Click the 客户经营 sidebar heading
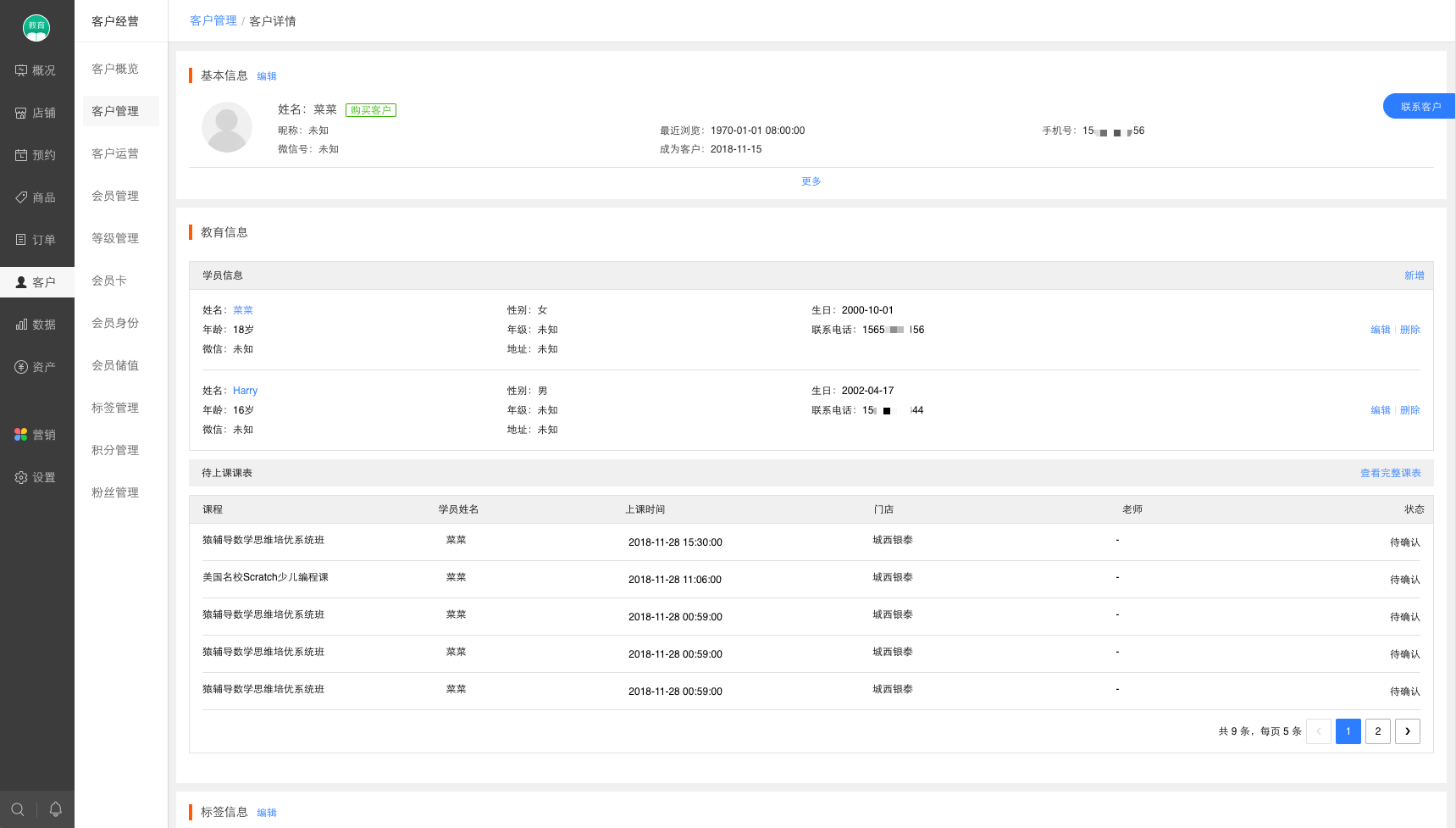Viewport: 1456px width, 828px height. click(115, 21)
